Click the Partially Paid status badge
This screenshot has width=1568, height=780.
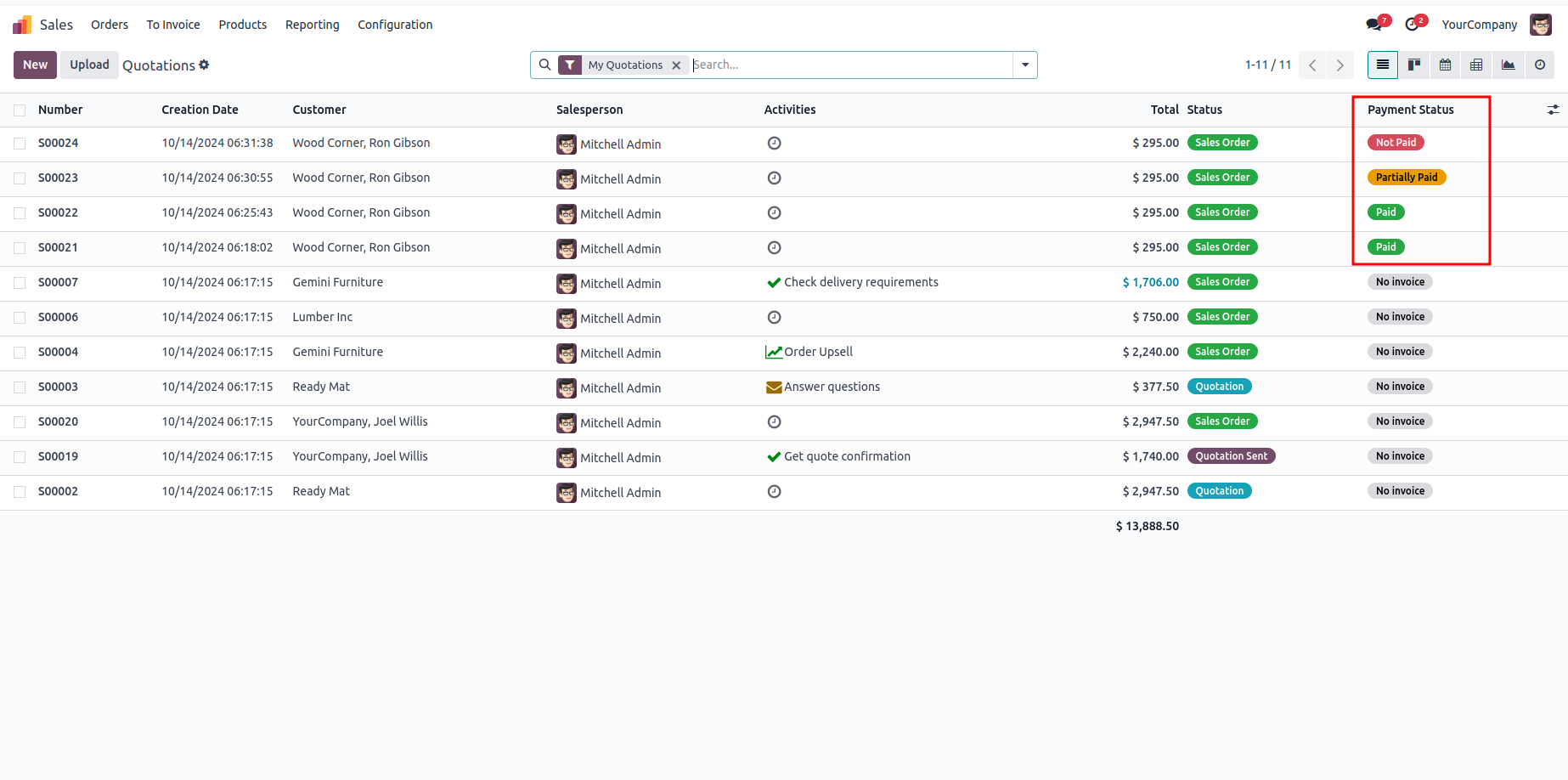click(1407, 178)
